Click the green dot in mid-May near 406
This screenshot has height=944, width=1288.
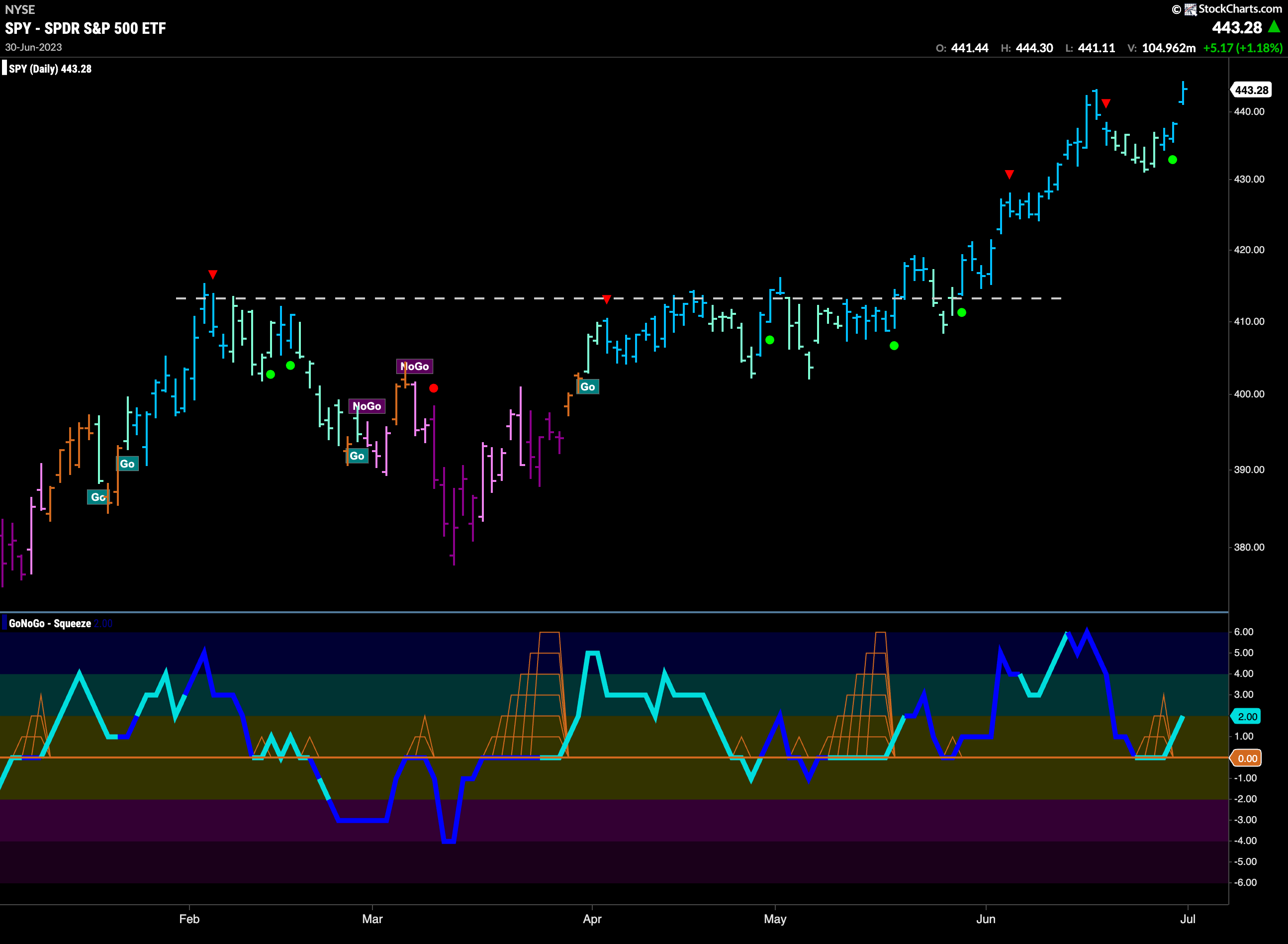894,346
